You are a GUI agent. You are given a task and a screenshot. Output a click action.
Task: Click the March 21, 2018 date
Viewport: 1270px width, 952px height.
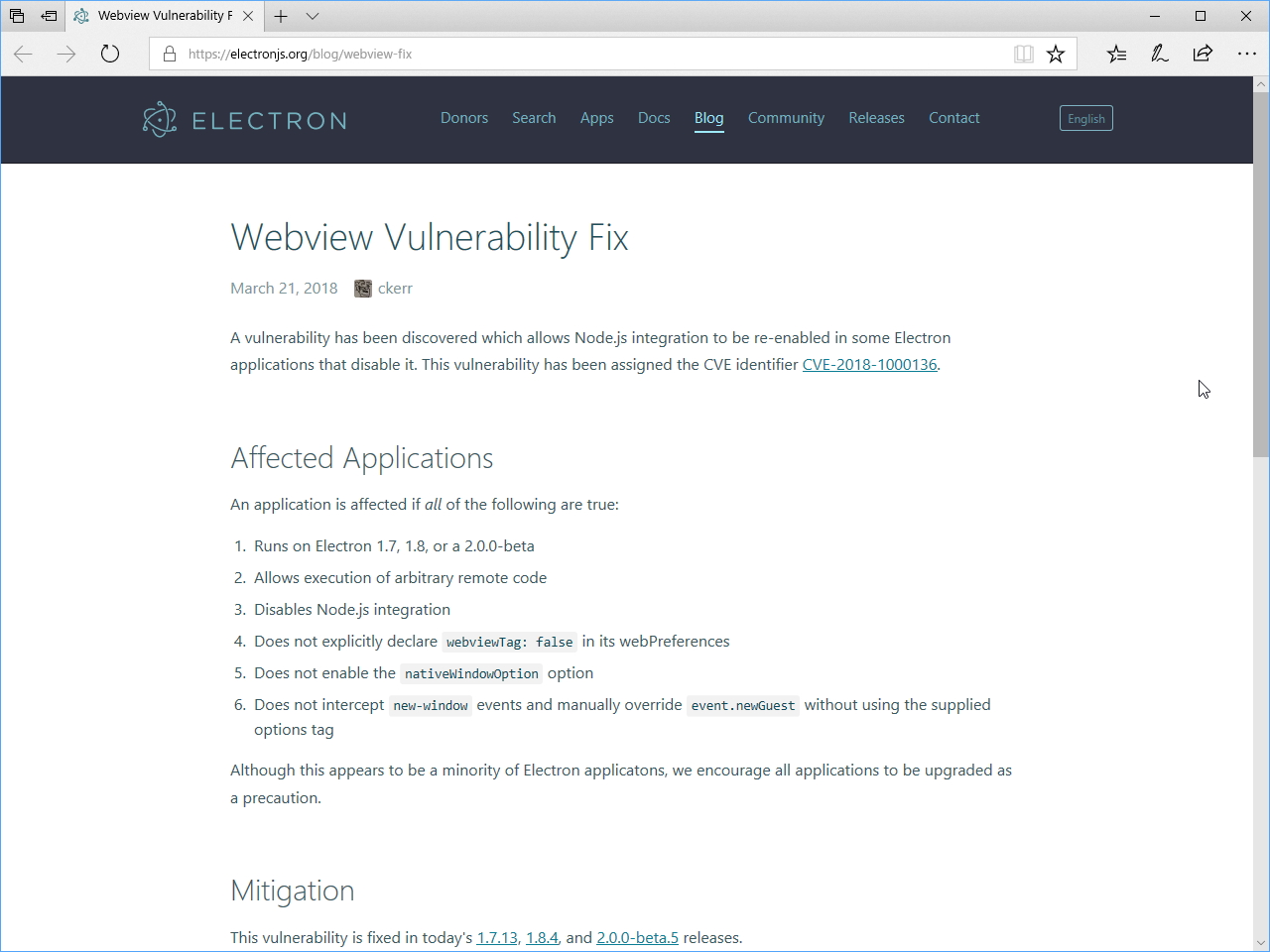(284, 289)
